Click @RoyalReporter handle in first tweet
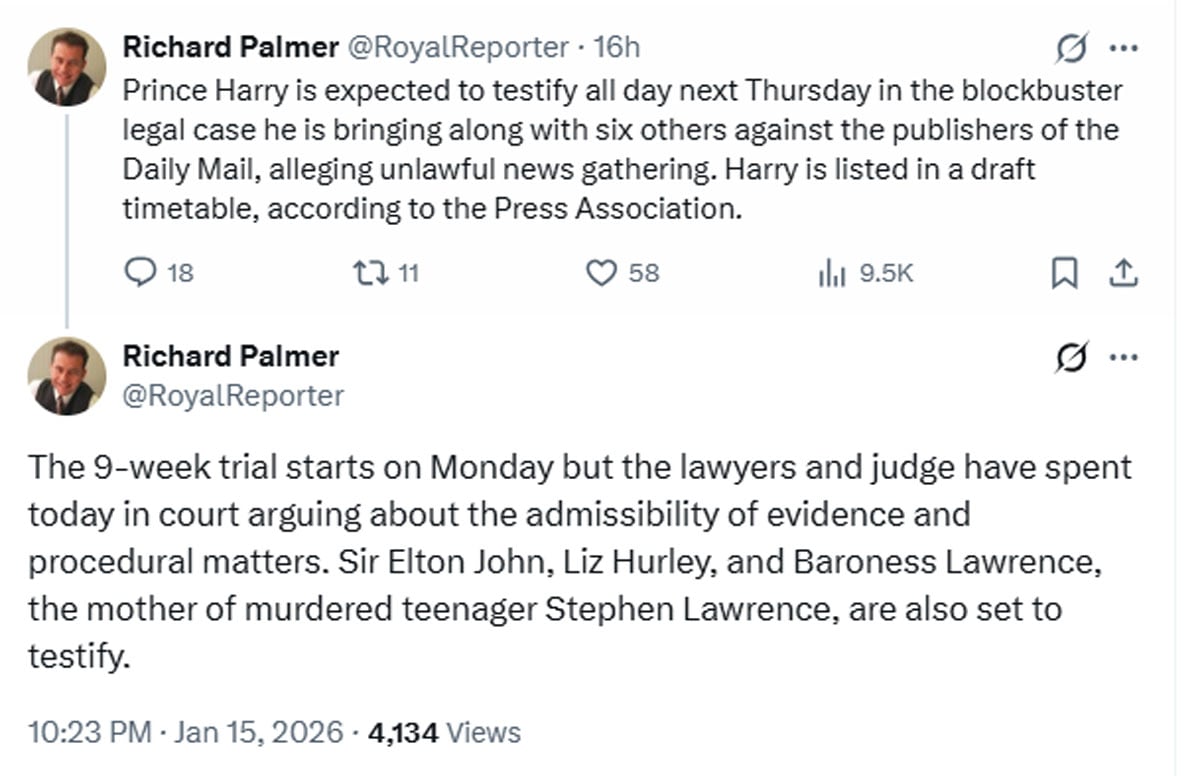The height and width of the screenshot is (776, 1200). pos(456,46)
